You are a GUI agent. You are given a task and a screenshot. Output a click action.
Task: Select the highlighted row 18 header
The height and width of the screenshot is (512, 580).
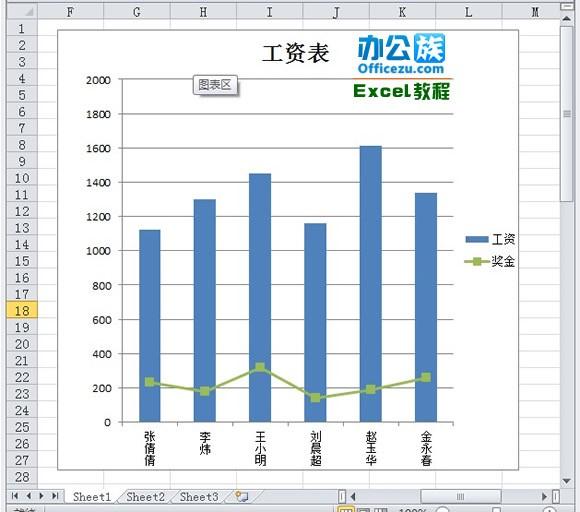22,310
